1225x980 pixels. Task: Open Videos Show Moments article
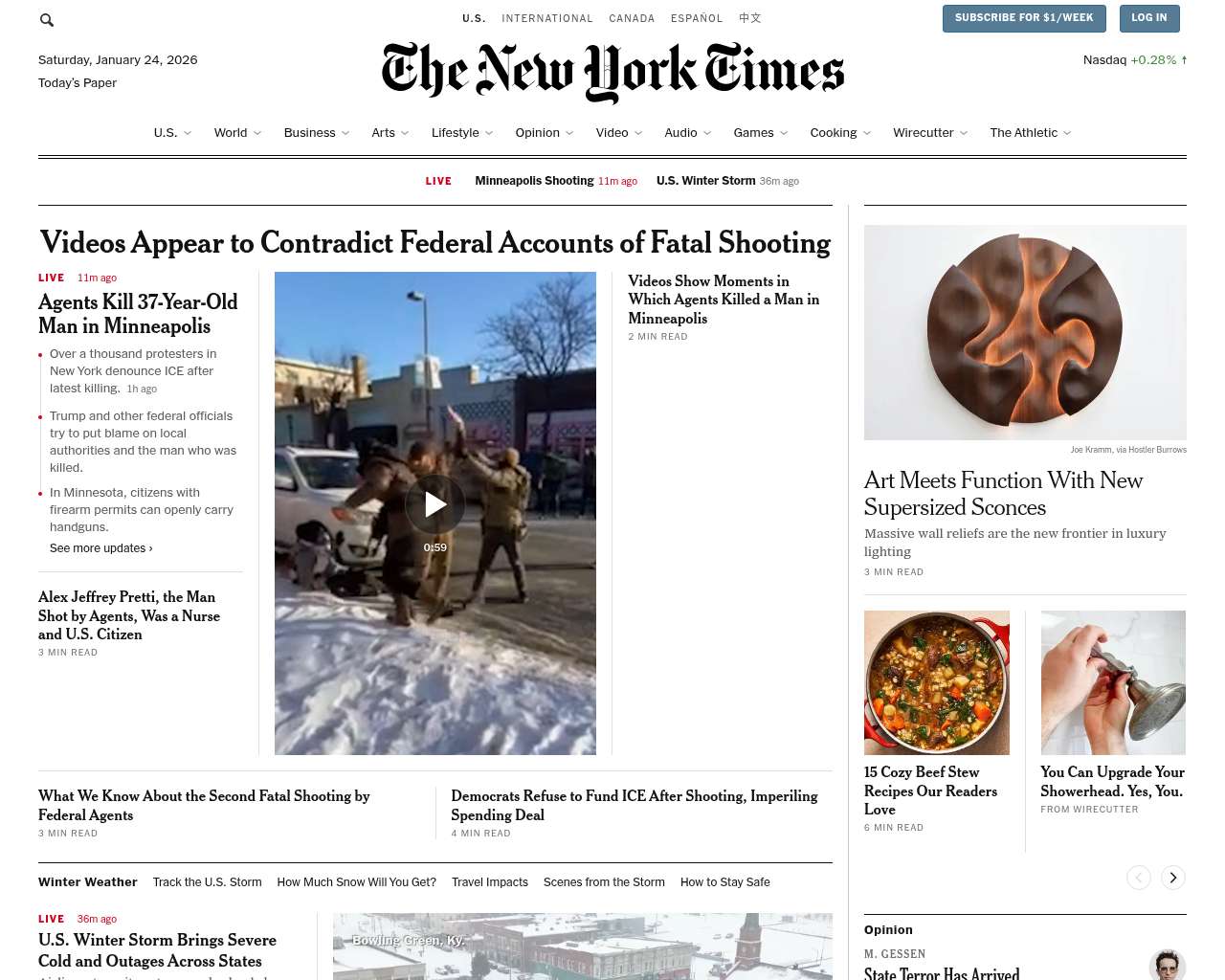724,300
